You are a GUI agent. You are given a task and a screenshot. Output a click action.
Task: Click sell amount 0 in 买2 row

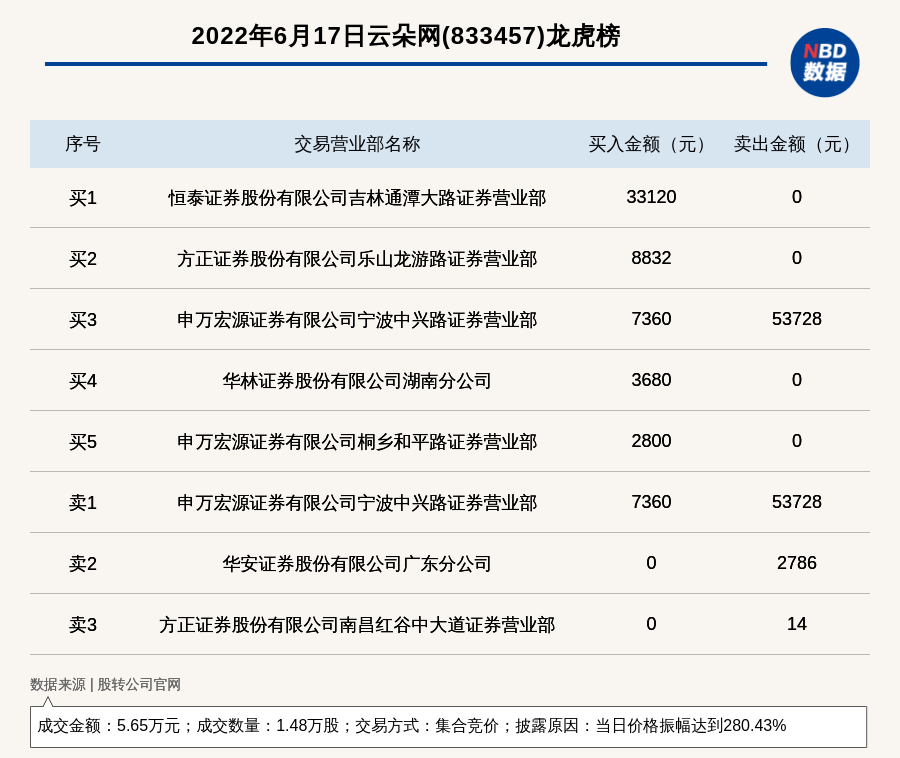[x=797, y=258]
